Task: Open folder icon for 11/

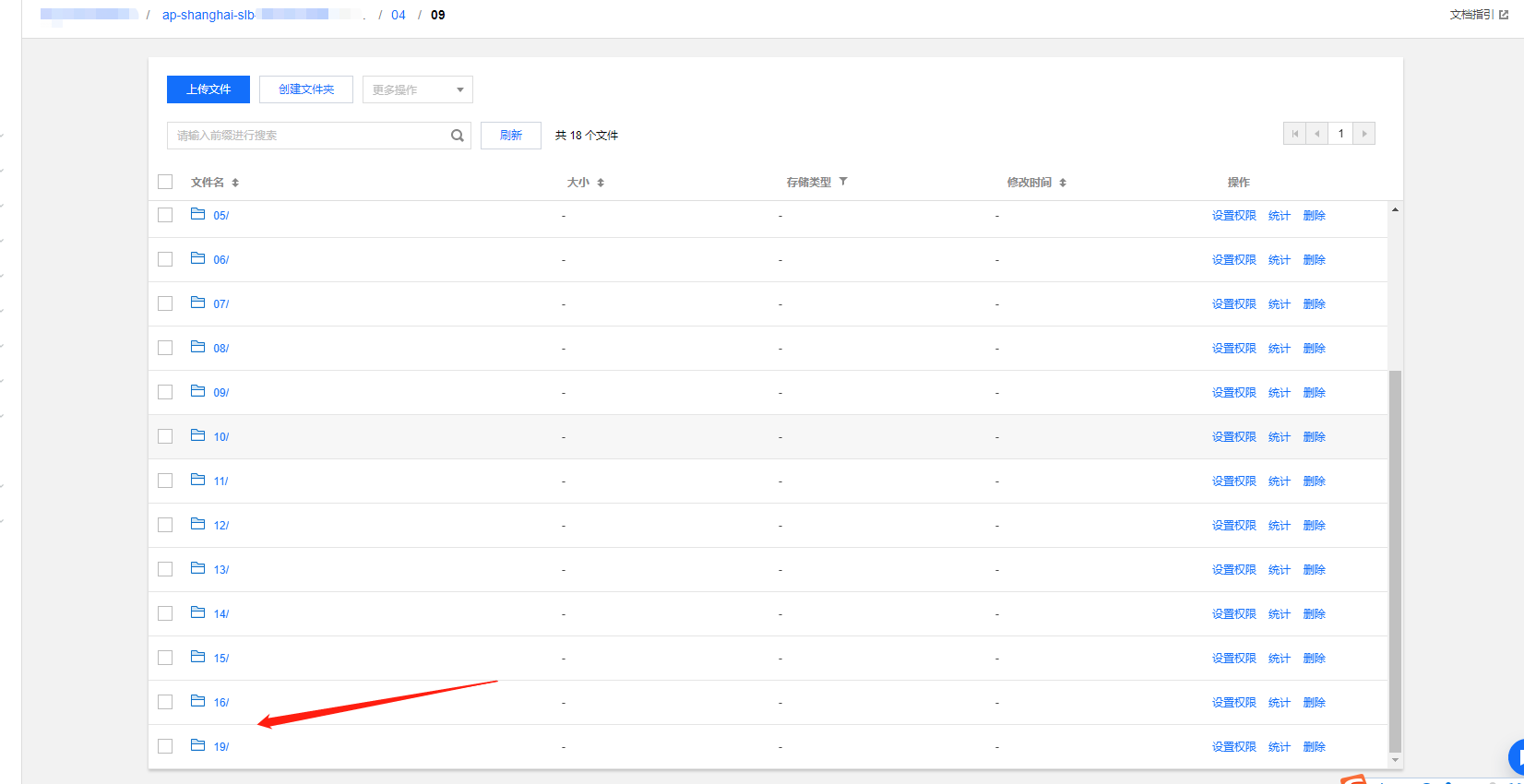Action: 197,480
